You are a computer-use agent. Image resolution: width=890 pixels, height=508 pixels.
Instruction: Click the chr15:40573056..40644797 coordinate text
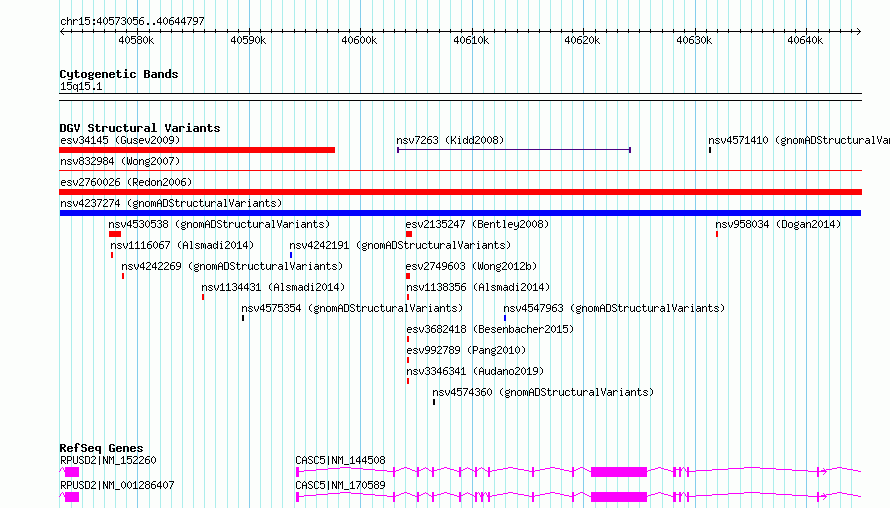click(132, 22)
